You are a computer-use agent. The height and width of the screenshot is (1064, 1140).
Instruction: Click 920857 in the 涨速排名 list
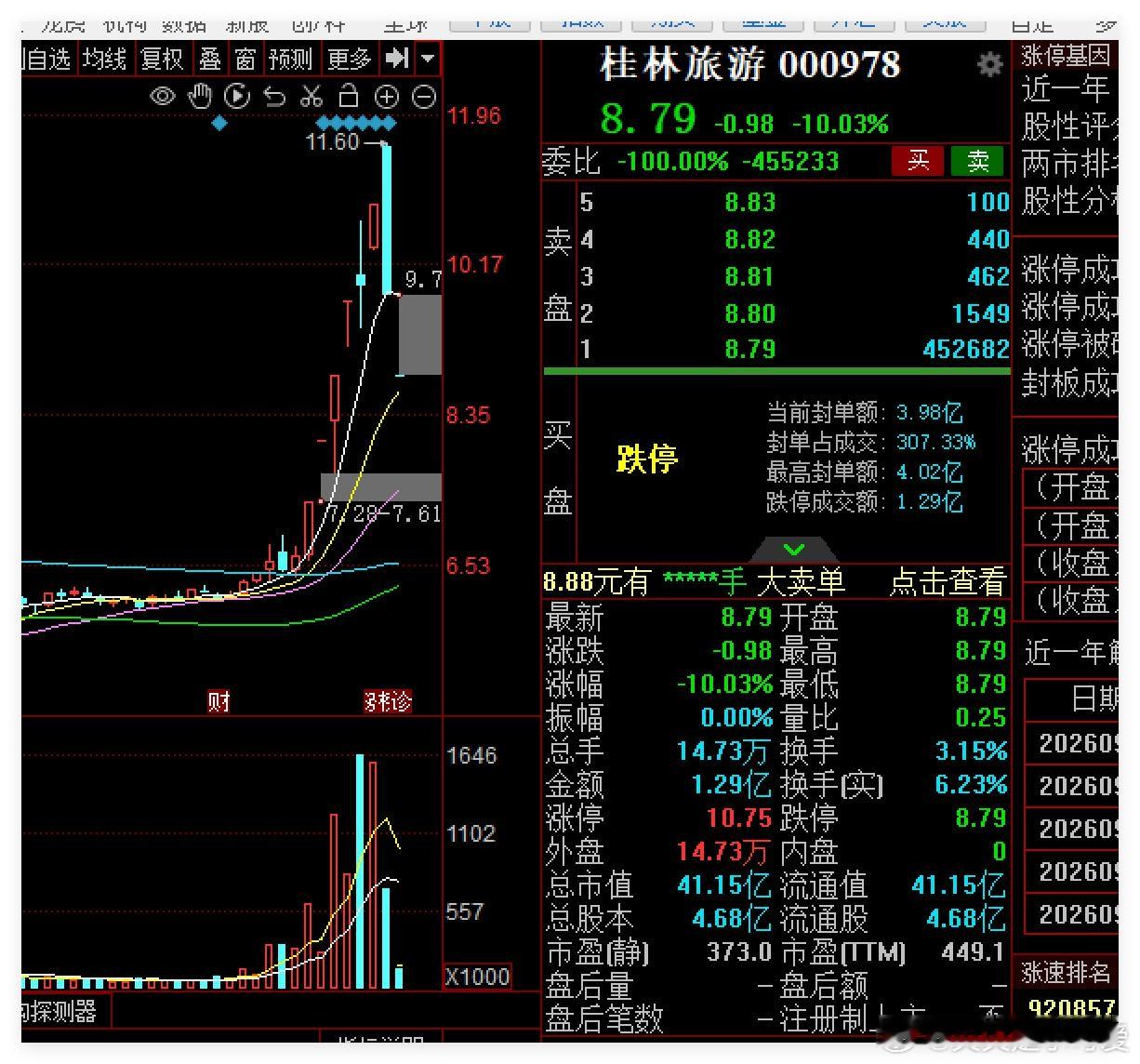pyautogui.click(x=1071, y=1010)
